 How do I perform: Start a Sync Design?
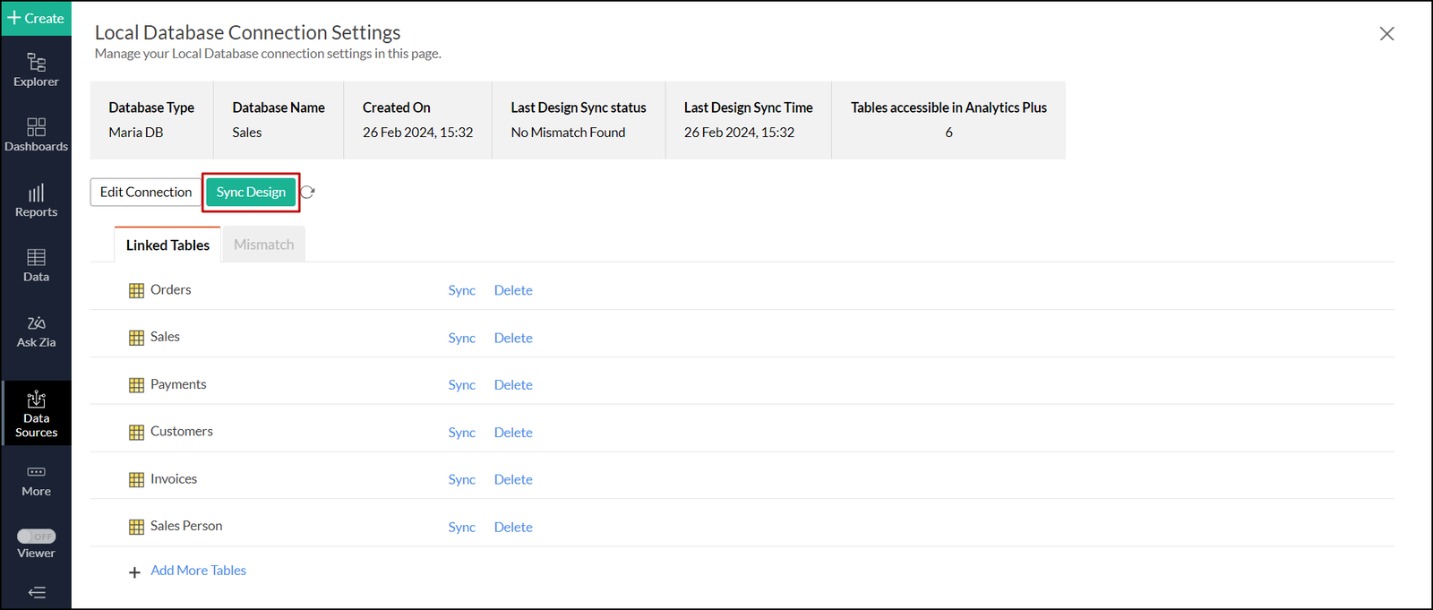point(251,191)
